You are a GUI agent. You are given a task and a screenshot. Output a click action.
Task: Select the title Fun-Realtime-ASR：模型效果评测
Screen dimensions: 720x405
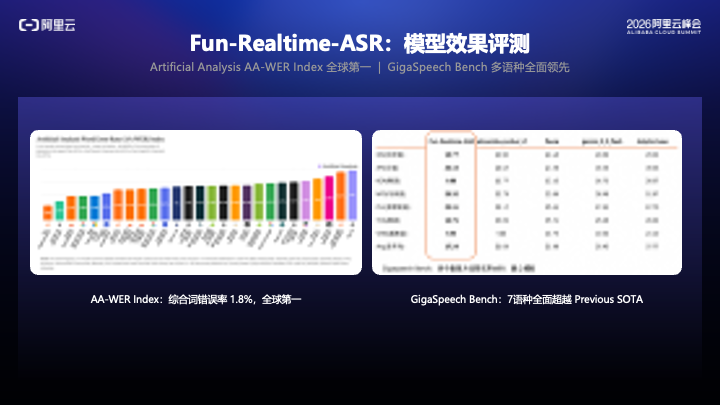[360, 44]
